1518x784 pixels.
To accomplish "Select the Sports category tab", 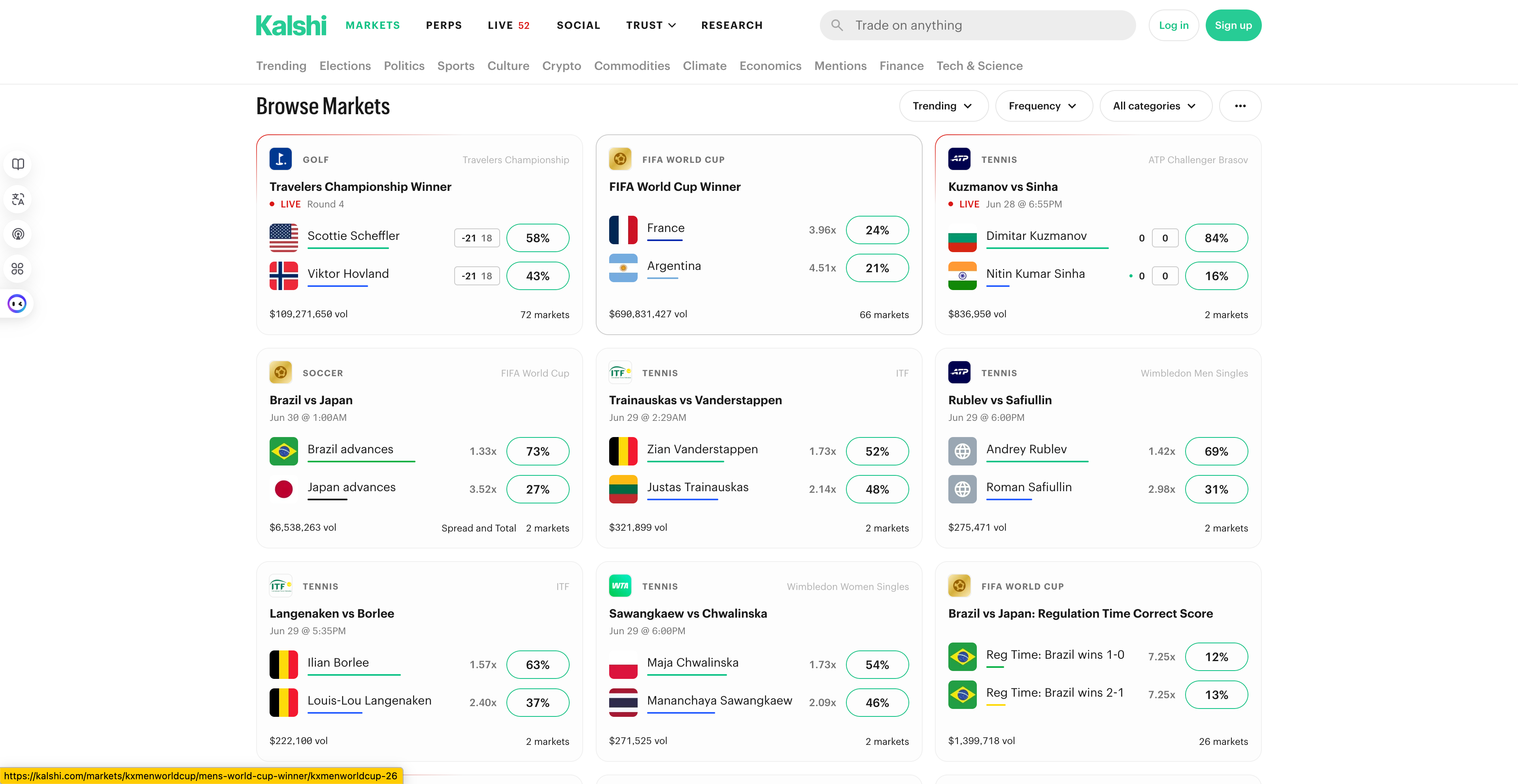I will point(455,66).
